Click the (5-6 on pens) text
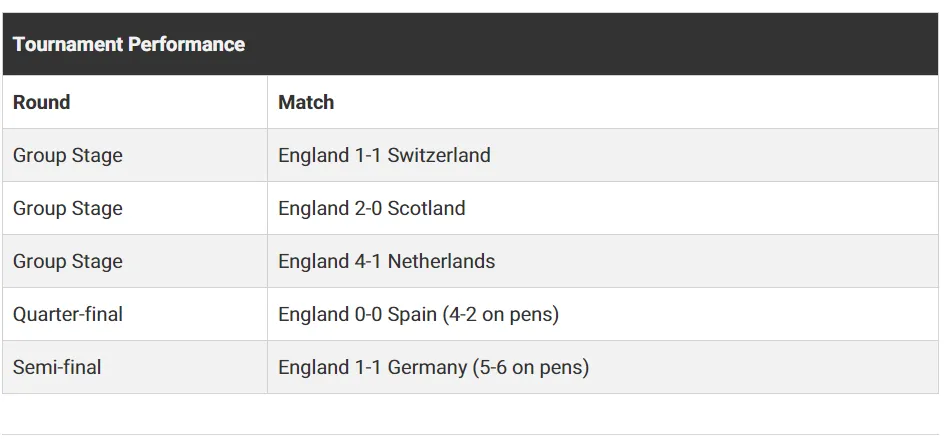950x439 pixels. [531, 368]
